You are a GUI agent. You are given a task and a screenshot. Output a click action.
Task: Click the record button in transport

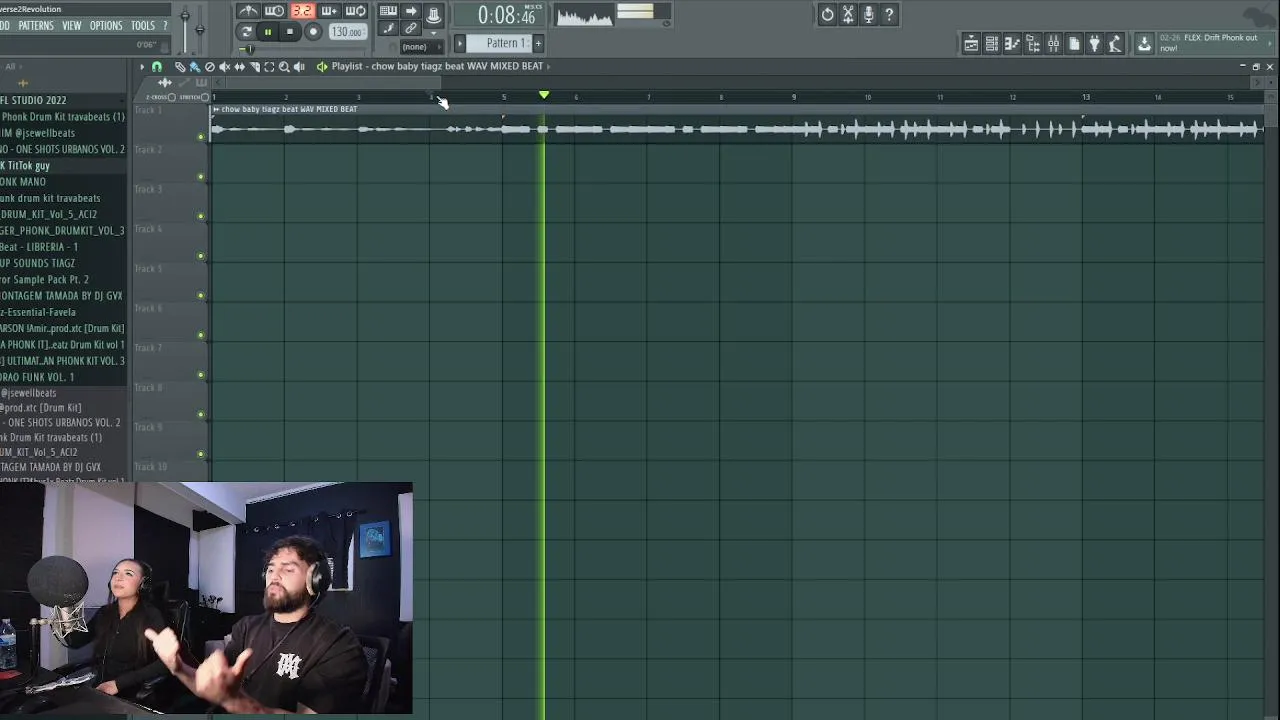click(313, 32)
